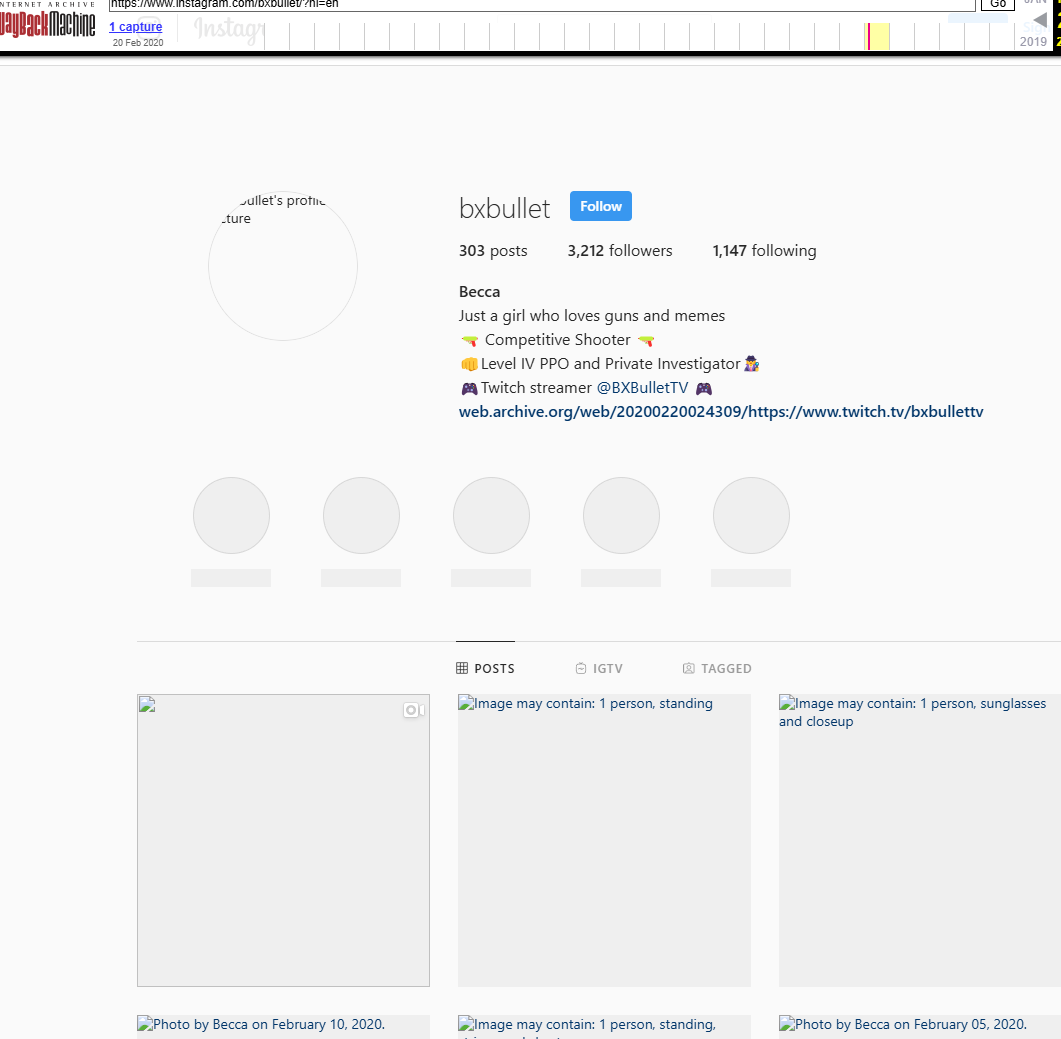The width and height of the screenshot is (1061, 1039).
Task: Open the archived twitch.tv/bxbullettv link
Action: (721, 412)
